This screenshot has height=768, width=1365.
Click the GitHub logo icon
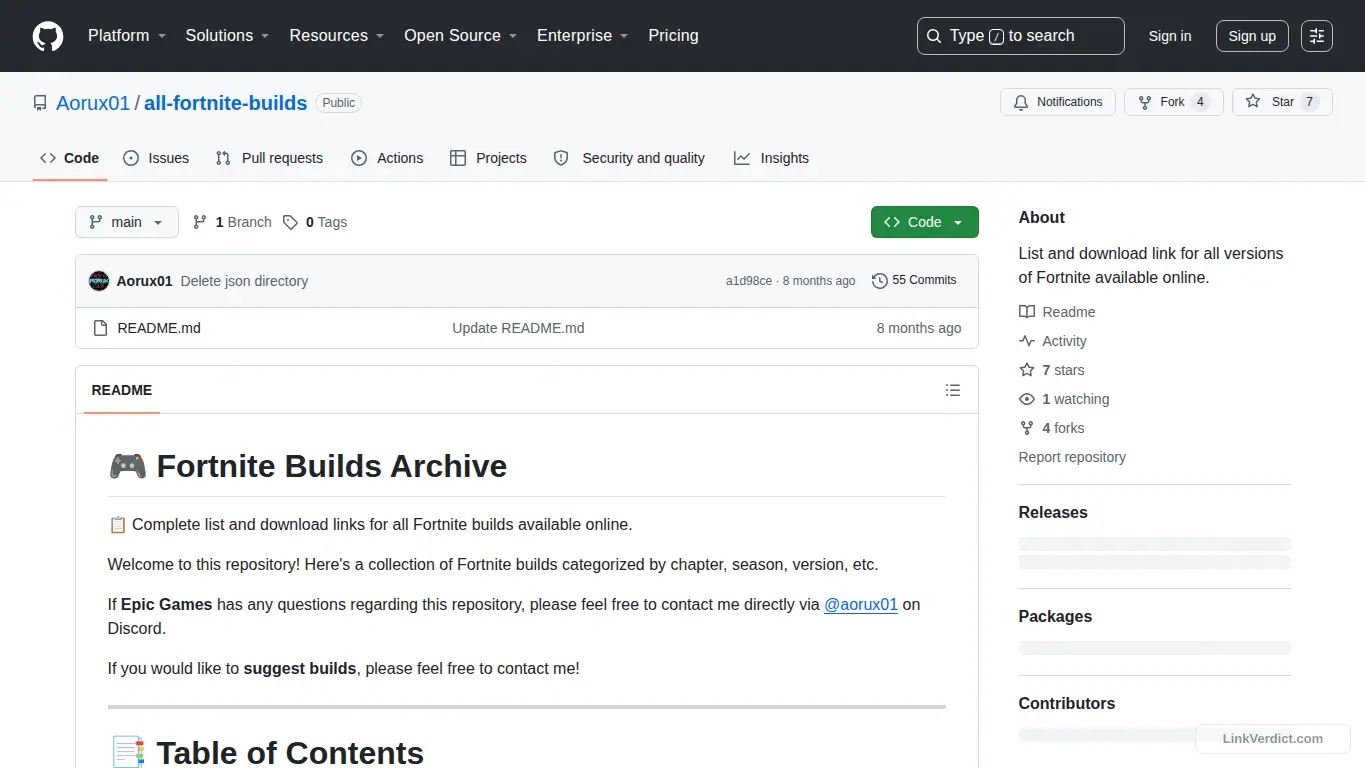tap(48, 36)
